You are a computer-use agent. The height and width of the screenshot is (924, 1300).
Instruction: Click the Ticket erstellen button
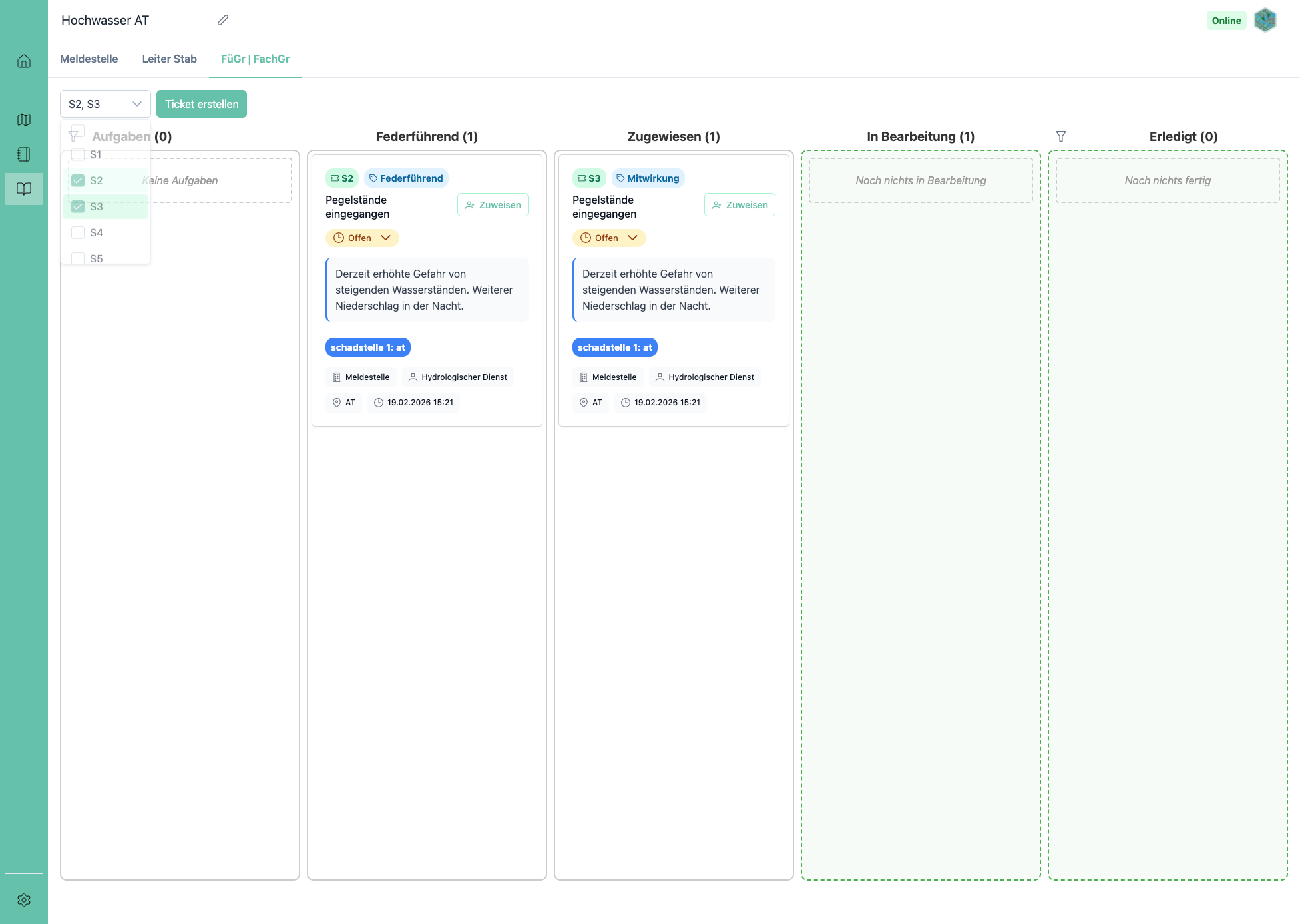coord(202,104)
